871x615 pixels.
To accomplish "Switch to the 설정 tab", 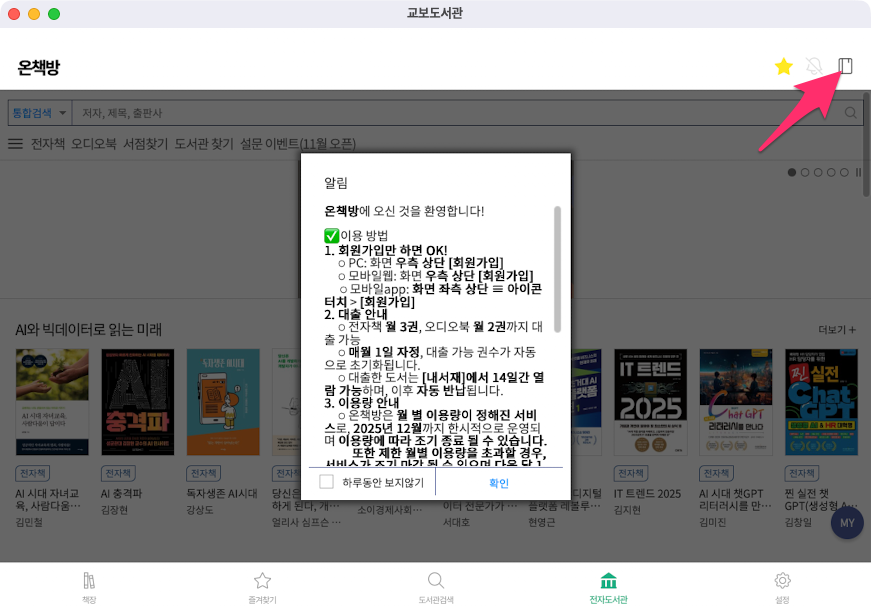I will [782, 588].
